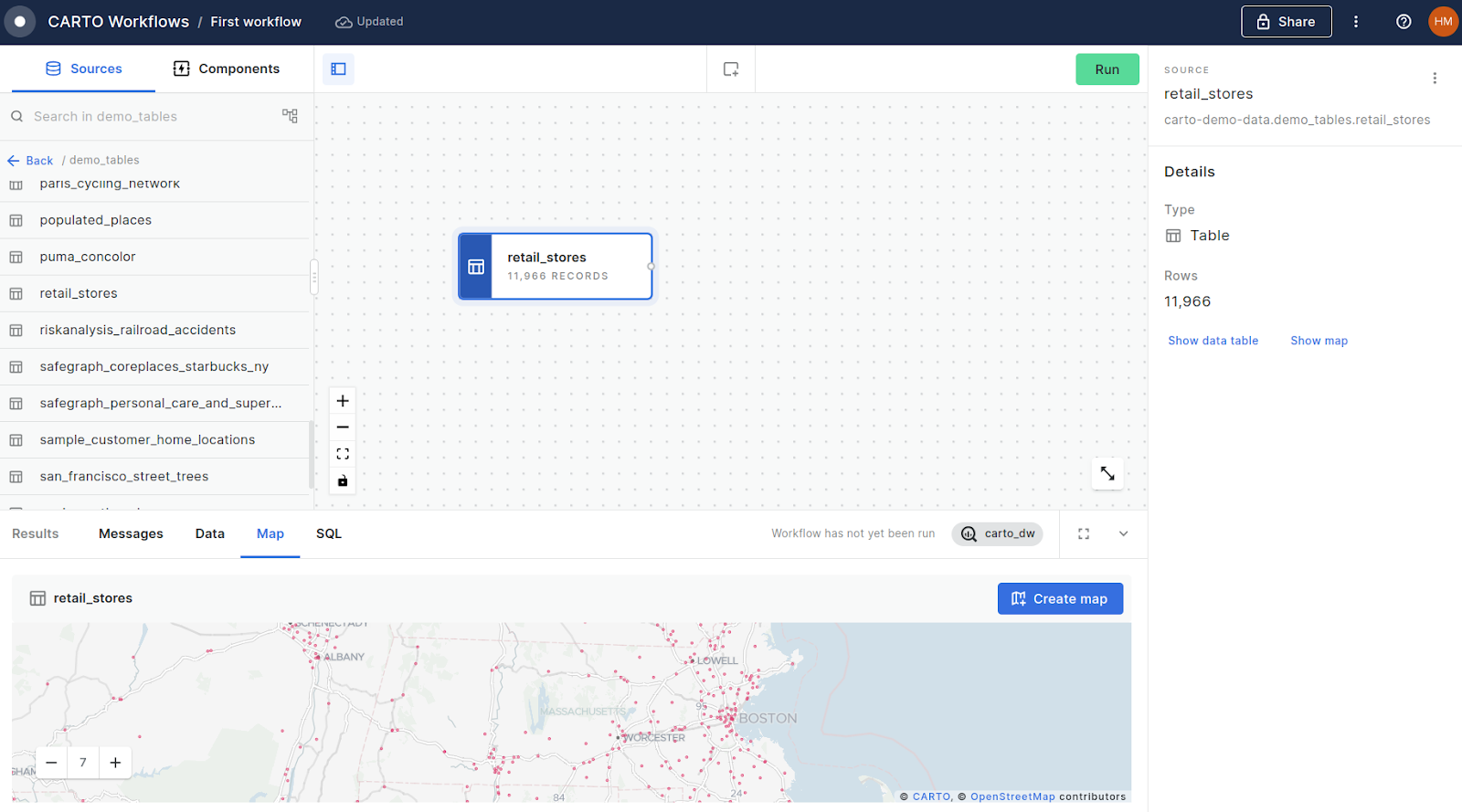This screenshot has width=1462, height=812.
Task: Click the add note icon on toolbar
Action: click(731, 69)
